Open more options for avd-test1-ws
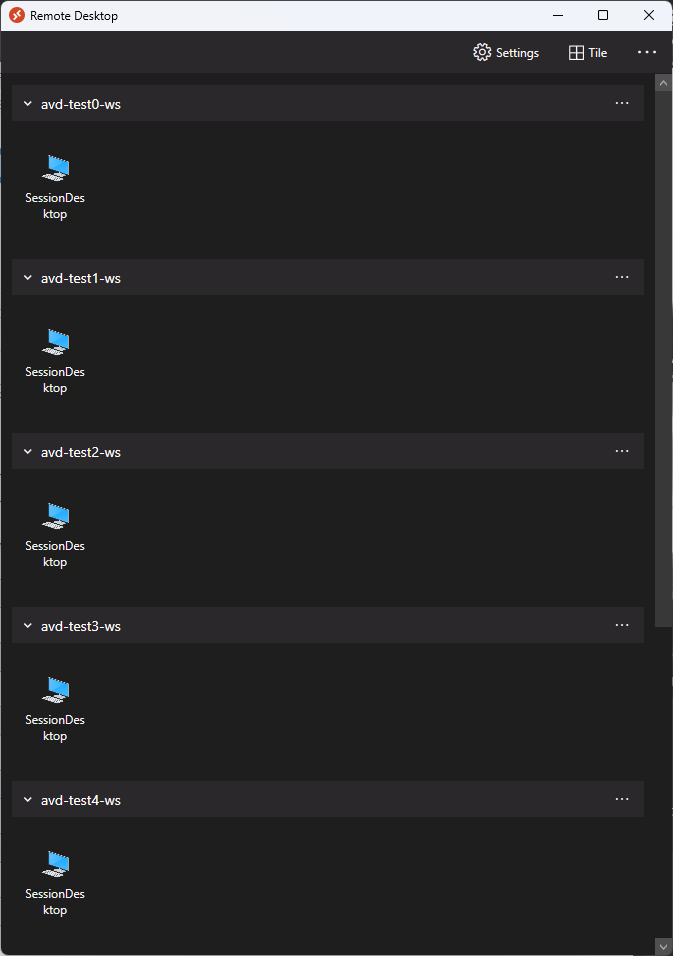673x956 pixels. point(622,277)
